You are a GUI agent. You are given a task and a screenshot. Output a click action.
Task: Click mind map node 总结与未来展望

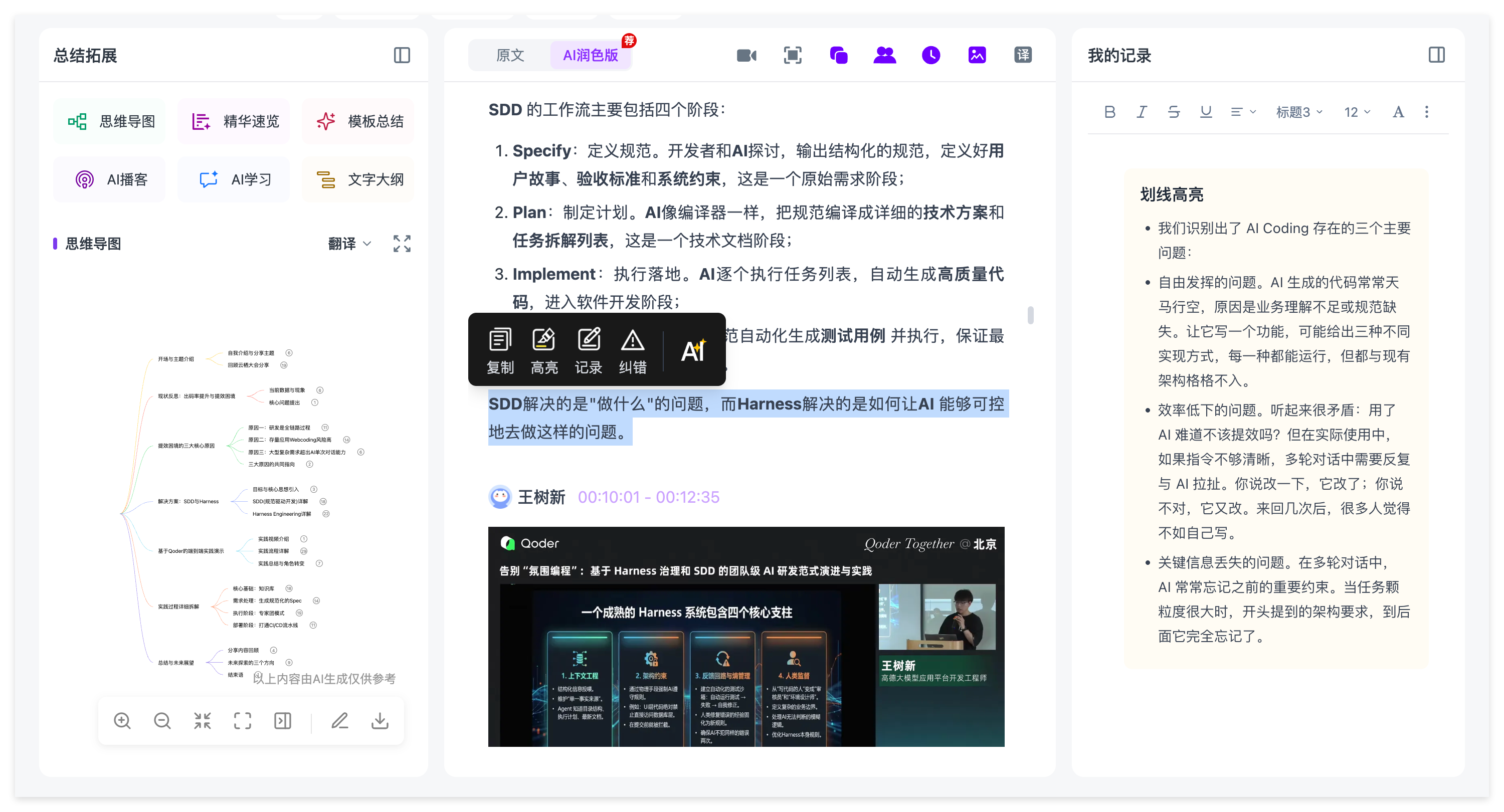176,663
